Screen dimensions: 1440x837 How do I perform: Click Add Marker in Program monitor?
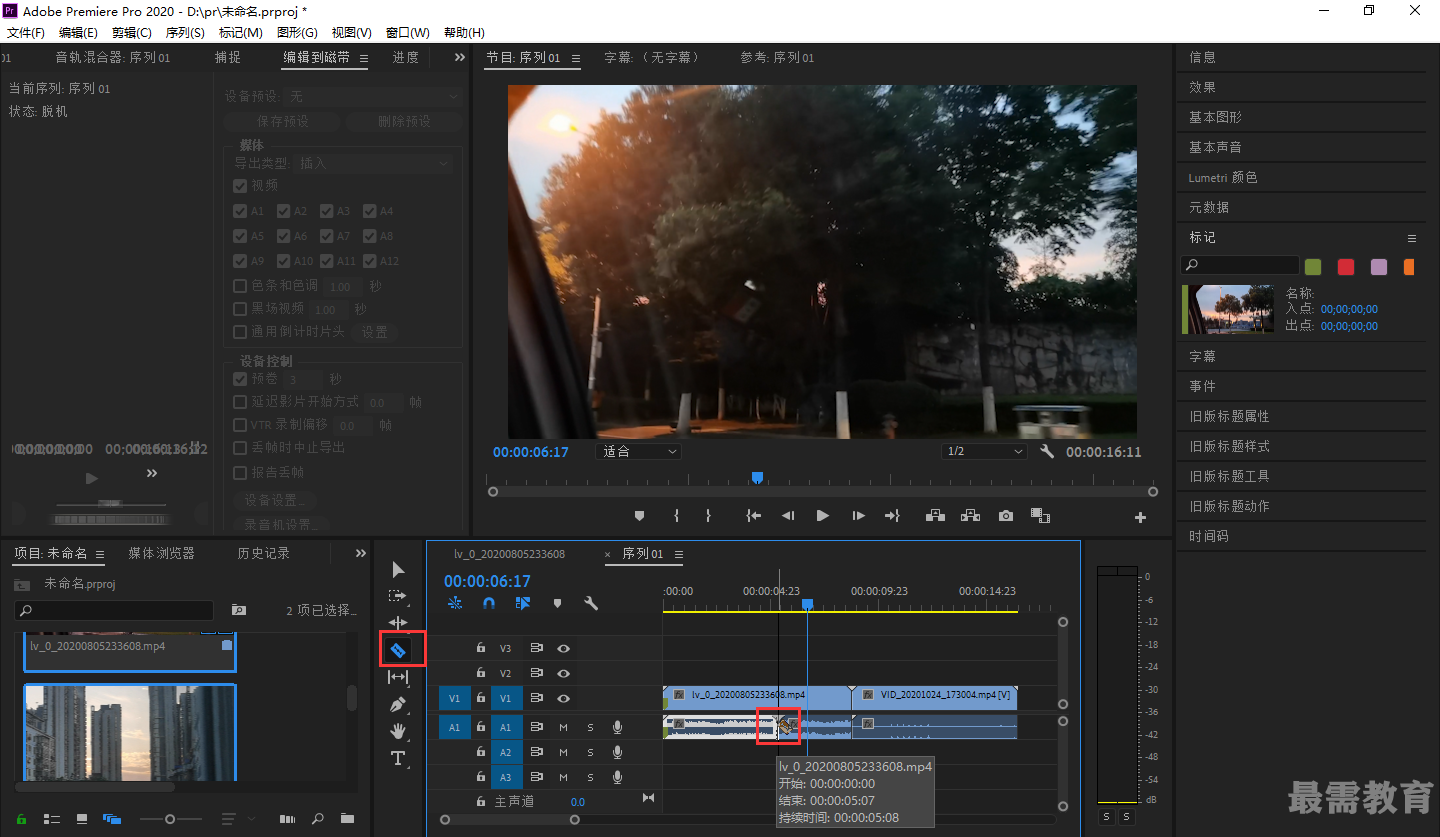639,516
